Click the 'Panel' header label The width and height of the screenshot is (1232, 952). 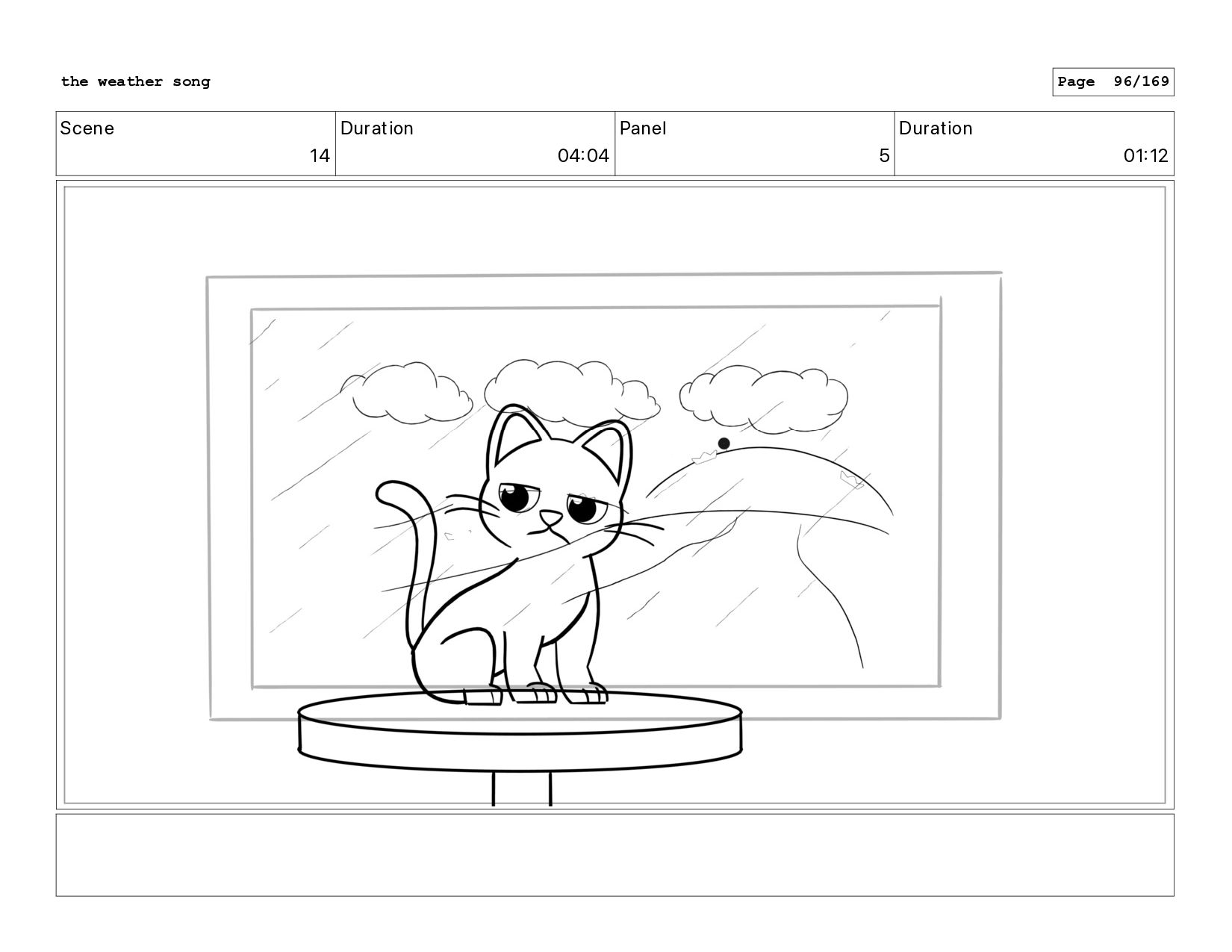tap(643, 128)
